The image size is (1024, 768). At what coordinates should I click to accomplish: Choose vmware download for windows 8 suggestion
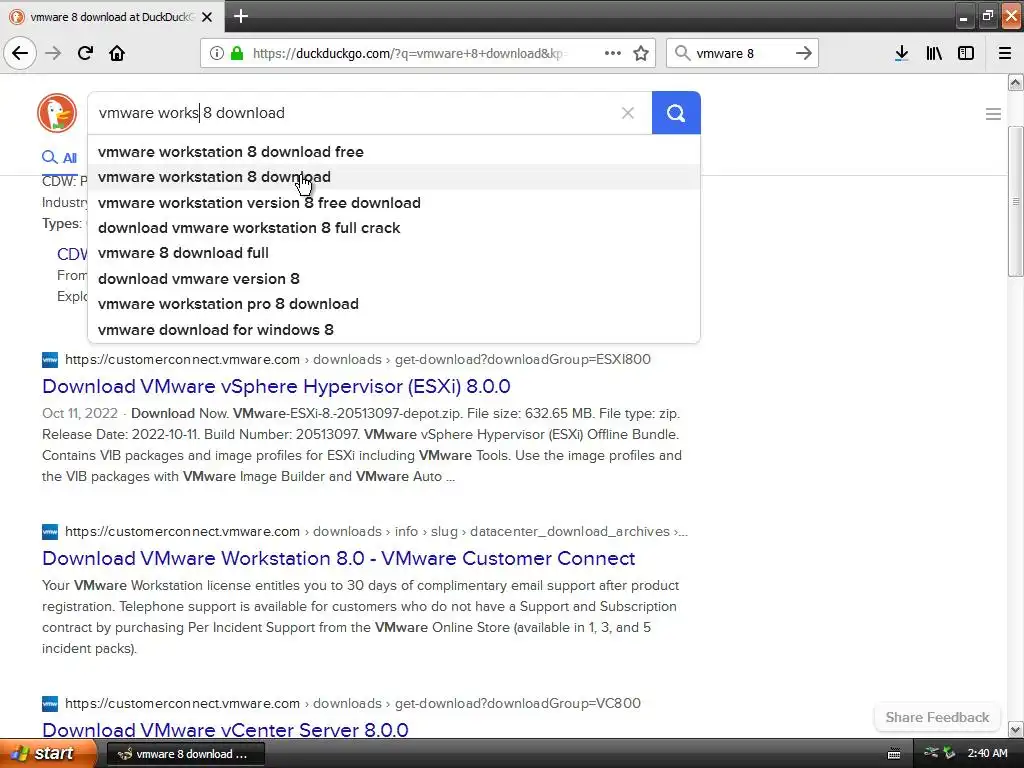(394, 330)
